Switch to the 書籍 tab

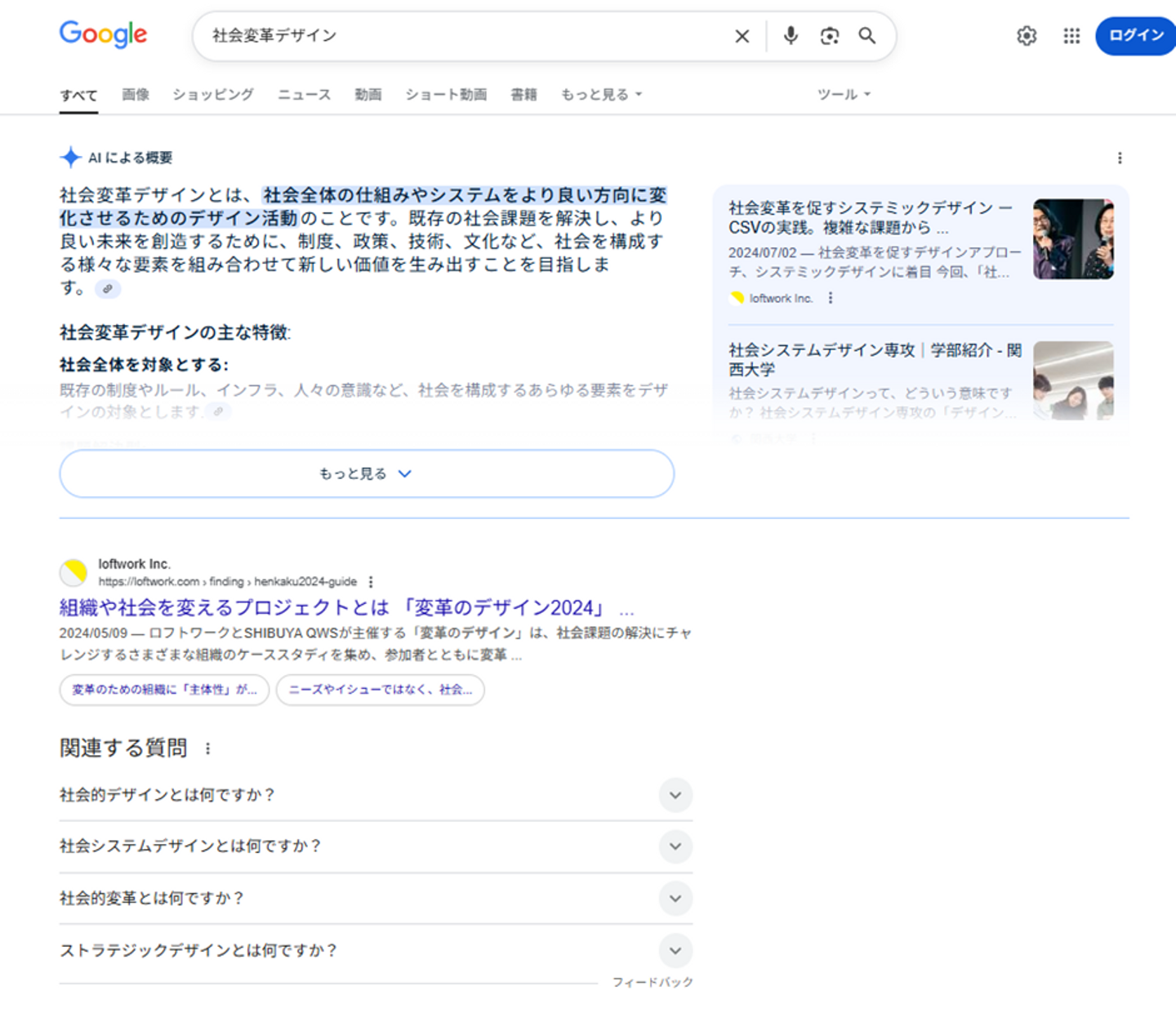pyautogui.click(x=524, y=95)
